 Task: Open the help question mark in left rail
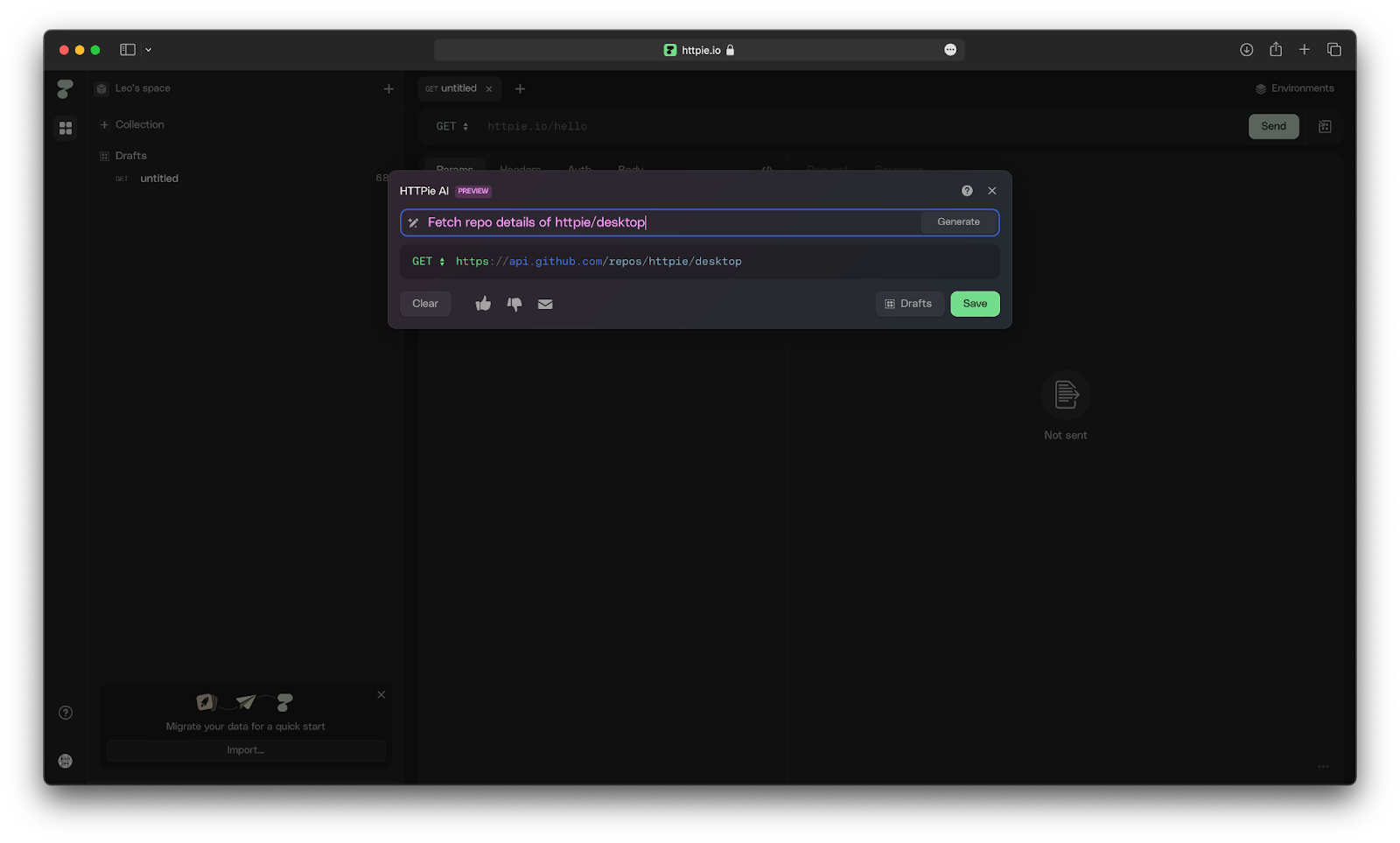[x=66, y=713]
